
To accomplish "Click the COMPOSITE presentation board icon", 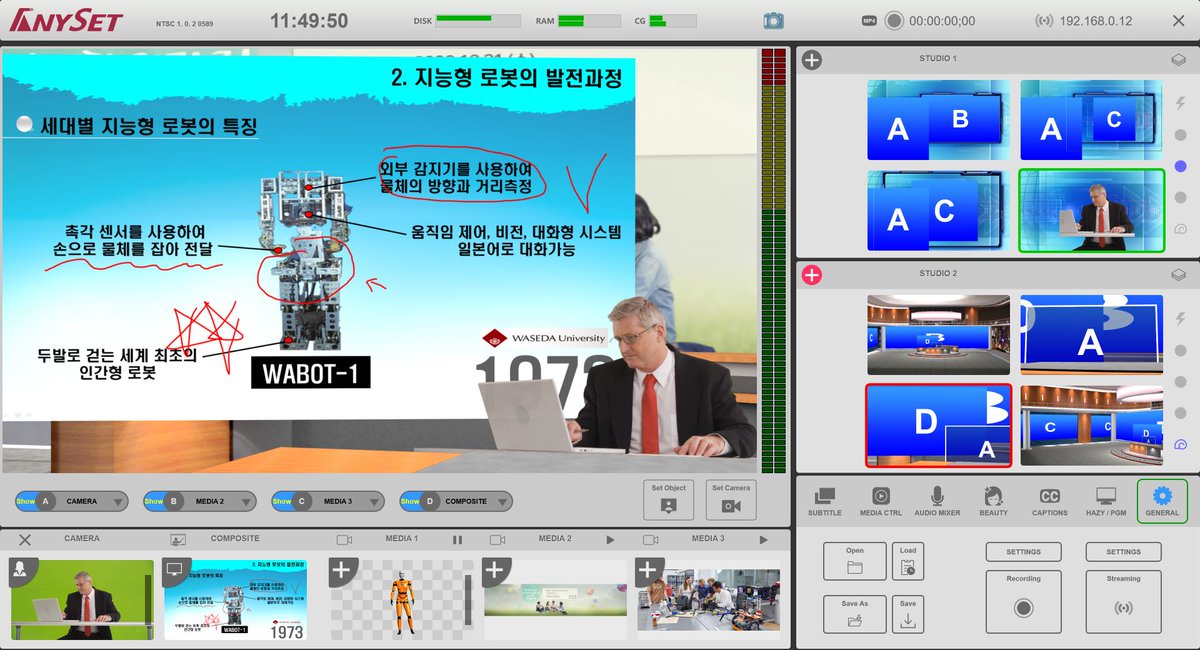I will click(178, 539).
